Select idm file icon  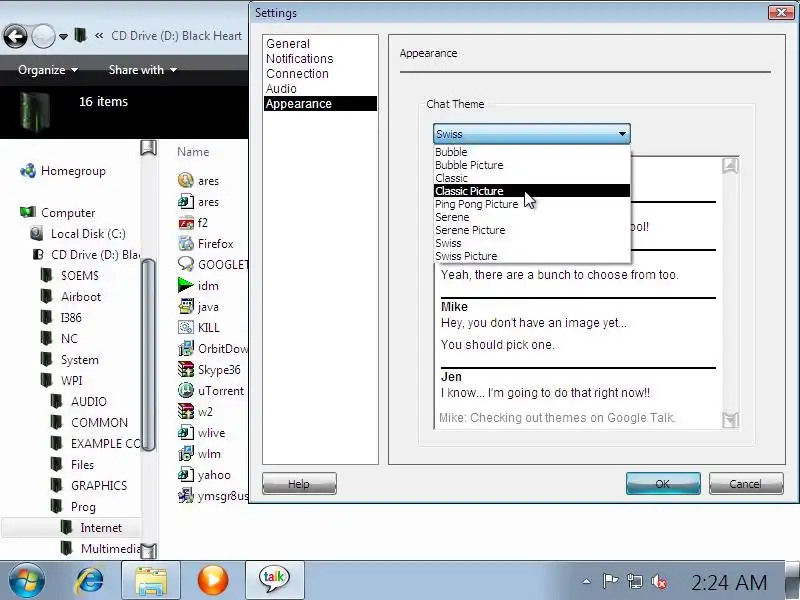186,286
